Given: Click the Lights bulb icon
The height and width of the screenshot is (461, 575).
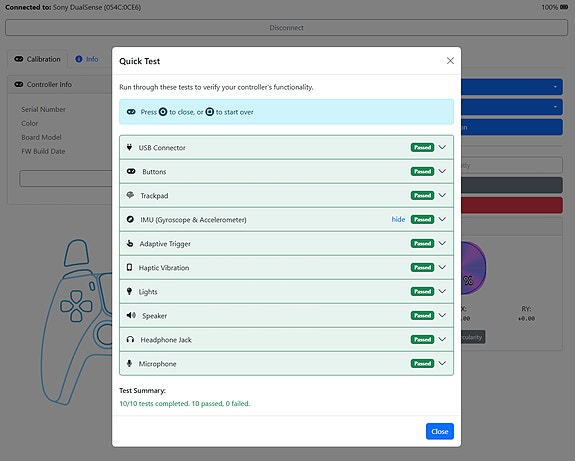Looking at the screenshot, I should tap(129, 291).
